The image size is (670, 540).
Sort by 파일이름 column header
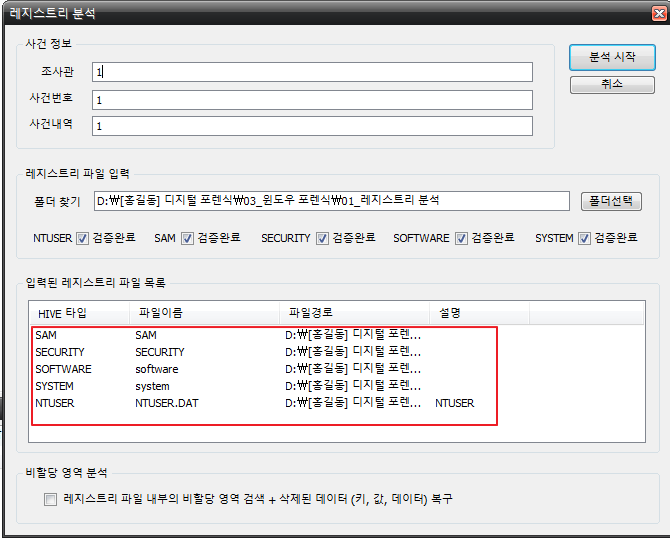pos(204,313)
